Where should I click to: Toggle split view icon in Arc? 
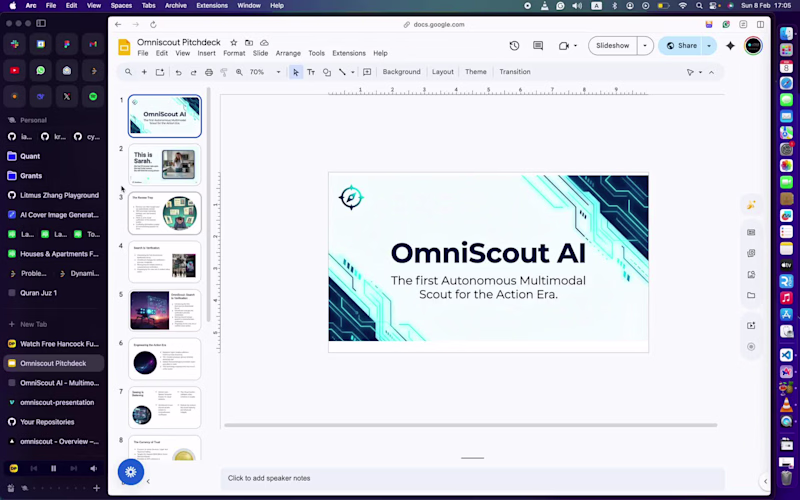coord(760,24)
